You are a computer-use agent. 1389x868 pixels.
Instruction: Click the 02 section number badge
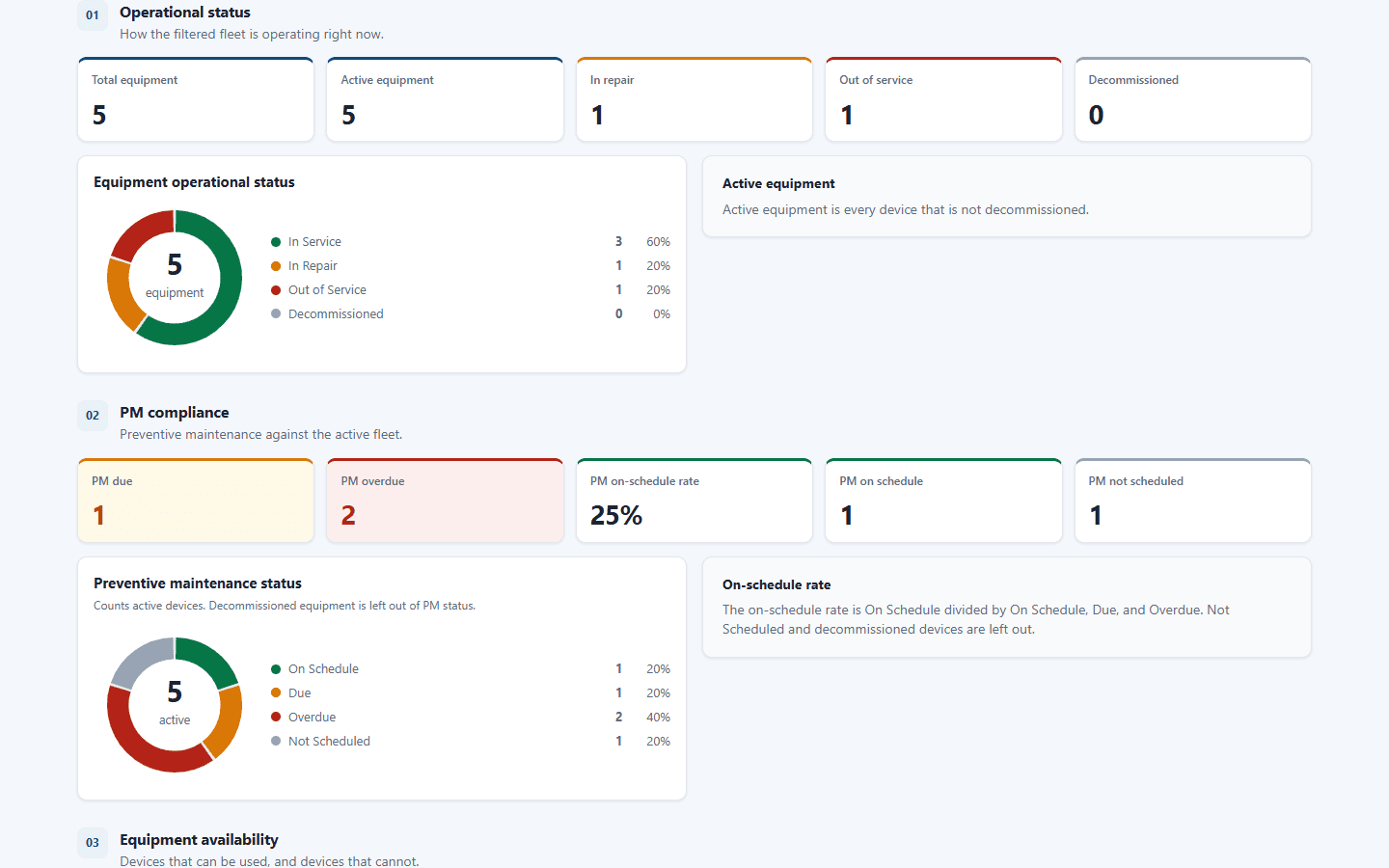93,416
